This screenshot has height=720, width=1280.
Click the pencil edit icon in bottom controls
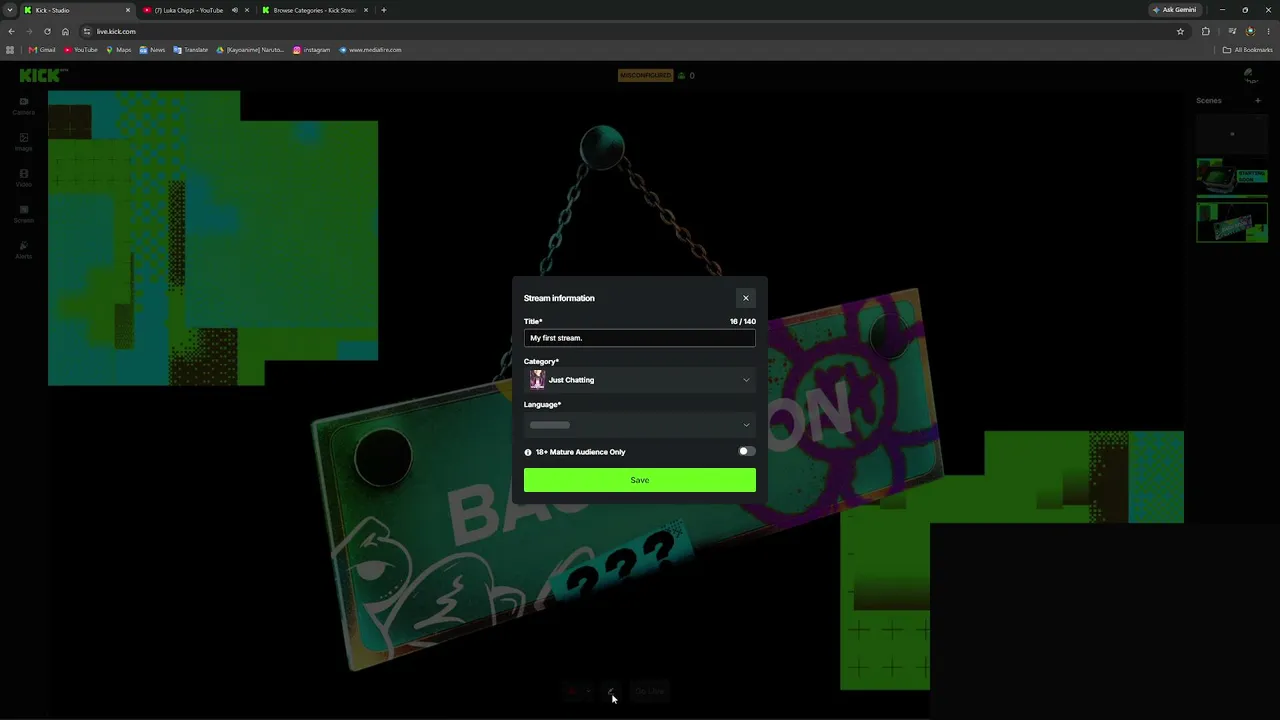(611, 691)
